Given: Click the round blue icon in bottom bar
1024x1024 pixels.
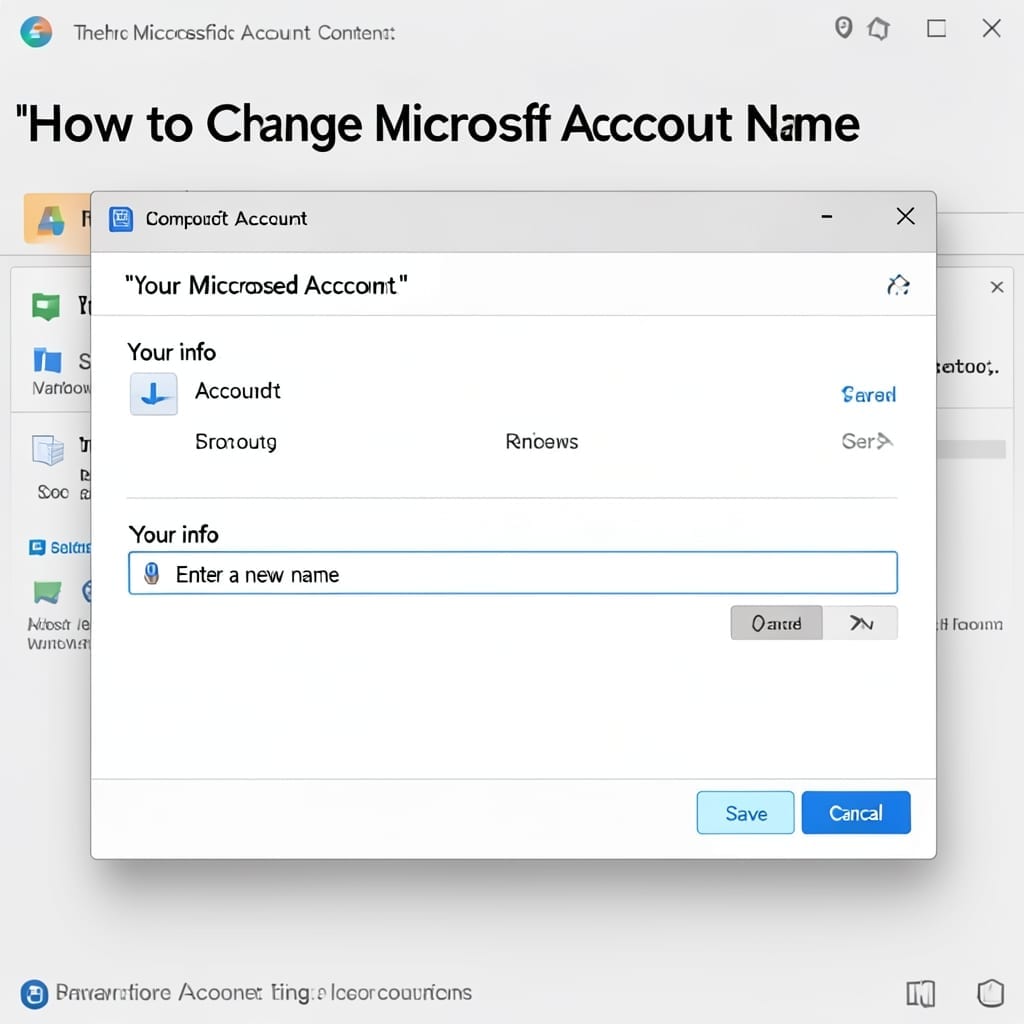Looking at the screenshot, I should [34, 994].
